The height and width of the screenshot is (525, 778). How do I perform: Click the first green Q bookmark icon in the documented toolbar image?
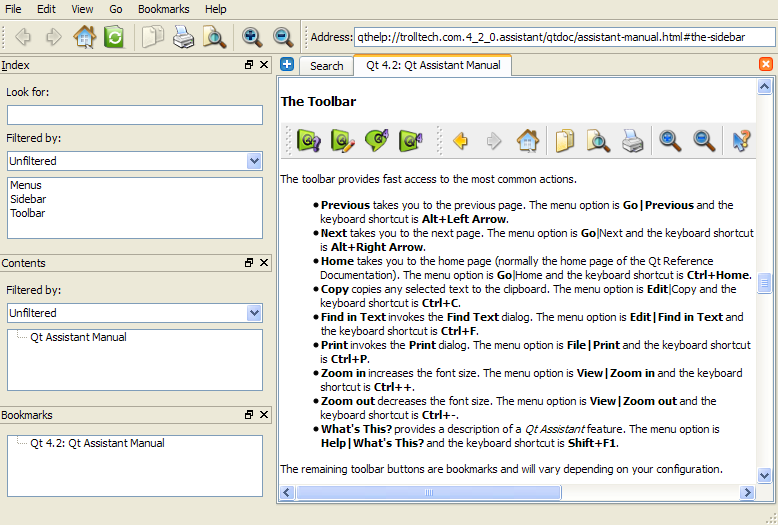click(309, 141)
